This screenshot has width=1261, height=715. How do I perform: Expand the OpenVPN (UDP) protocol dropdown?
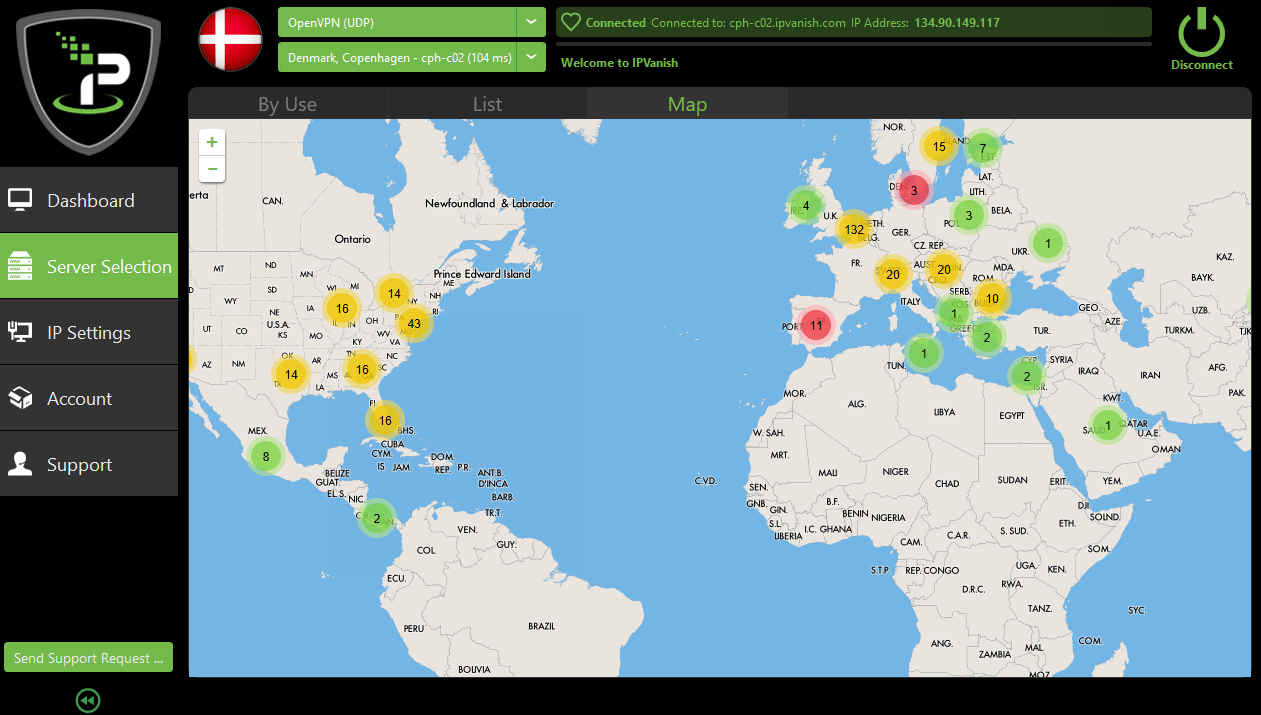pyautogui.click(x=530, y=22)
